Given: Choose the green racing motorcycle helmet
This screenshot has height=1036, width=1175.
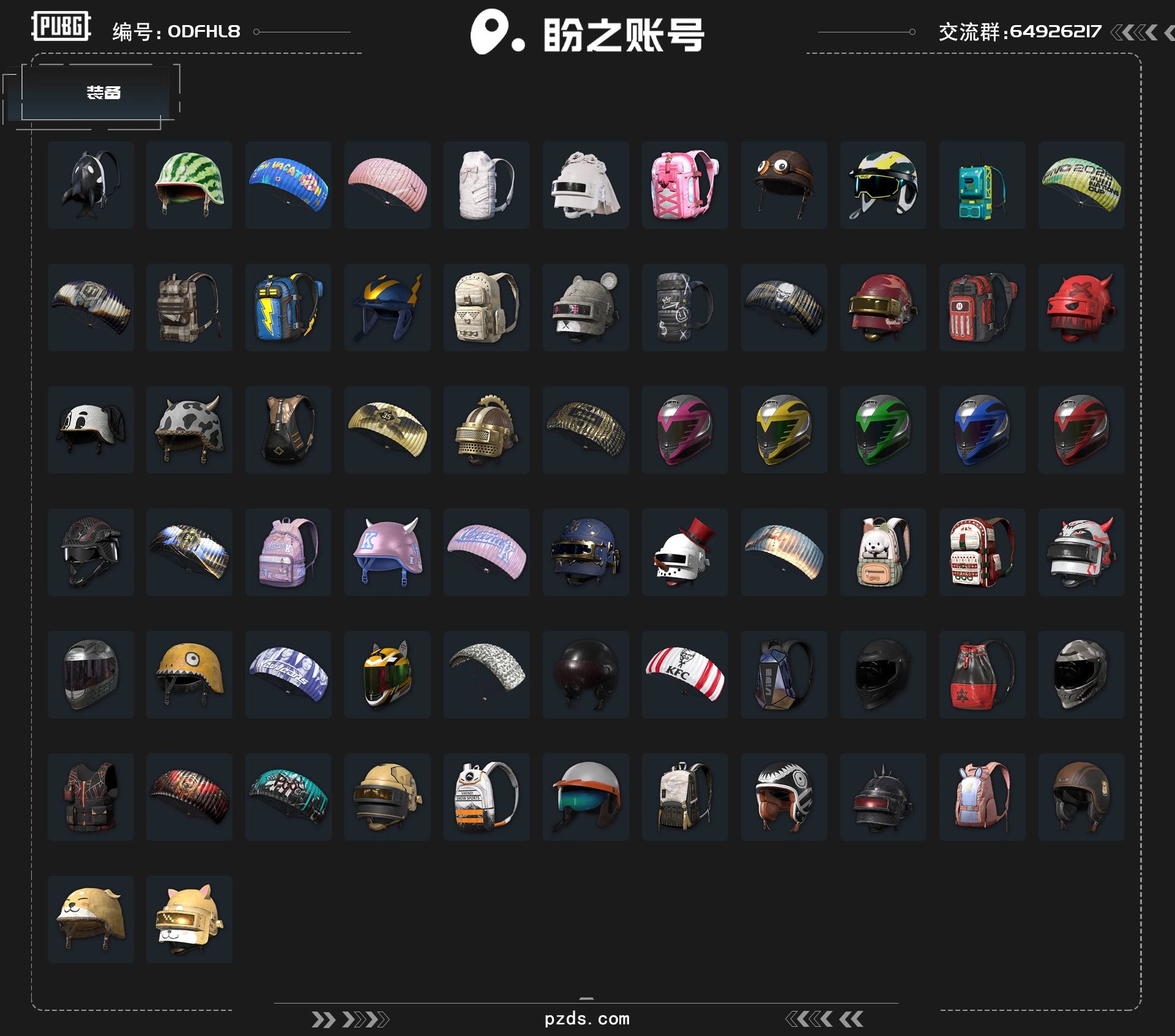Looking at the screenshot, I should (883, 430).
